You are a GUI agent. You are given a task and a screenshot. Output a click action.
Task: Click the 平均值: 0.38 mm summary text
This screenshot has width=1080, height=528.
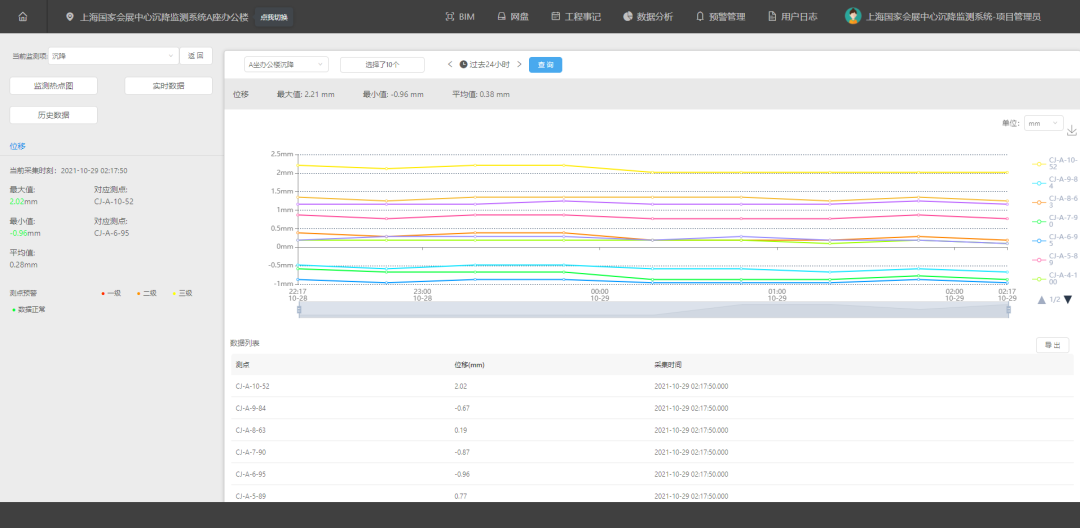pyautogui.click(x=481, y=94)
